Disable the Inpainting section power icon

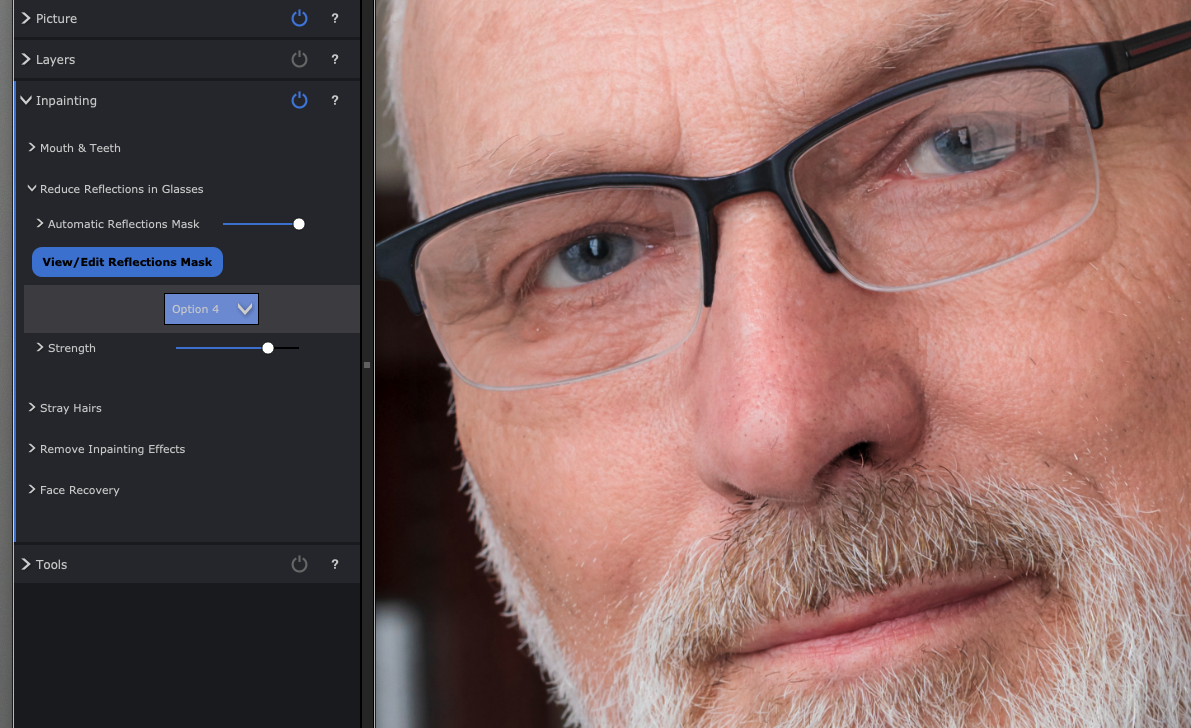[x=299, y=100]
